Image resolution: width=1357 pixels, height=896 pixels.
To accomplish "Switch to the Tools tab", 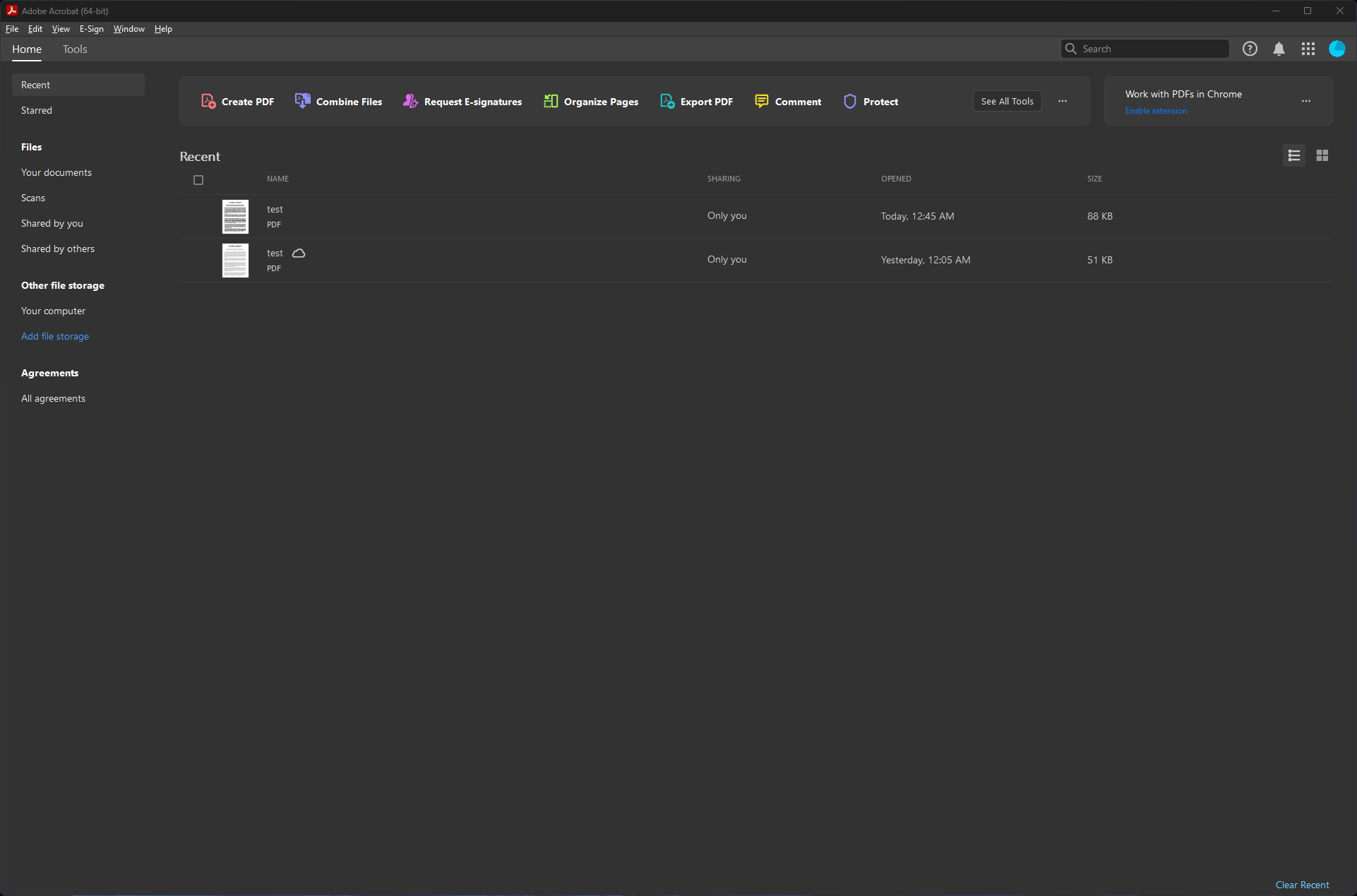I will 75,49.
